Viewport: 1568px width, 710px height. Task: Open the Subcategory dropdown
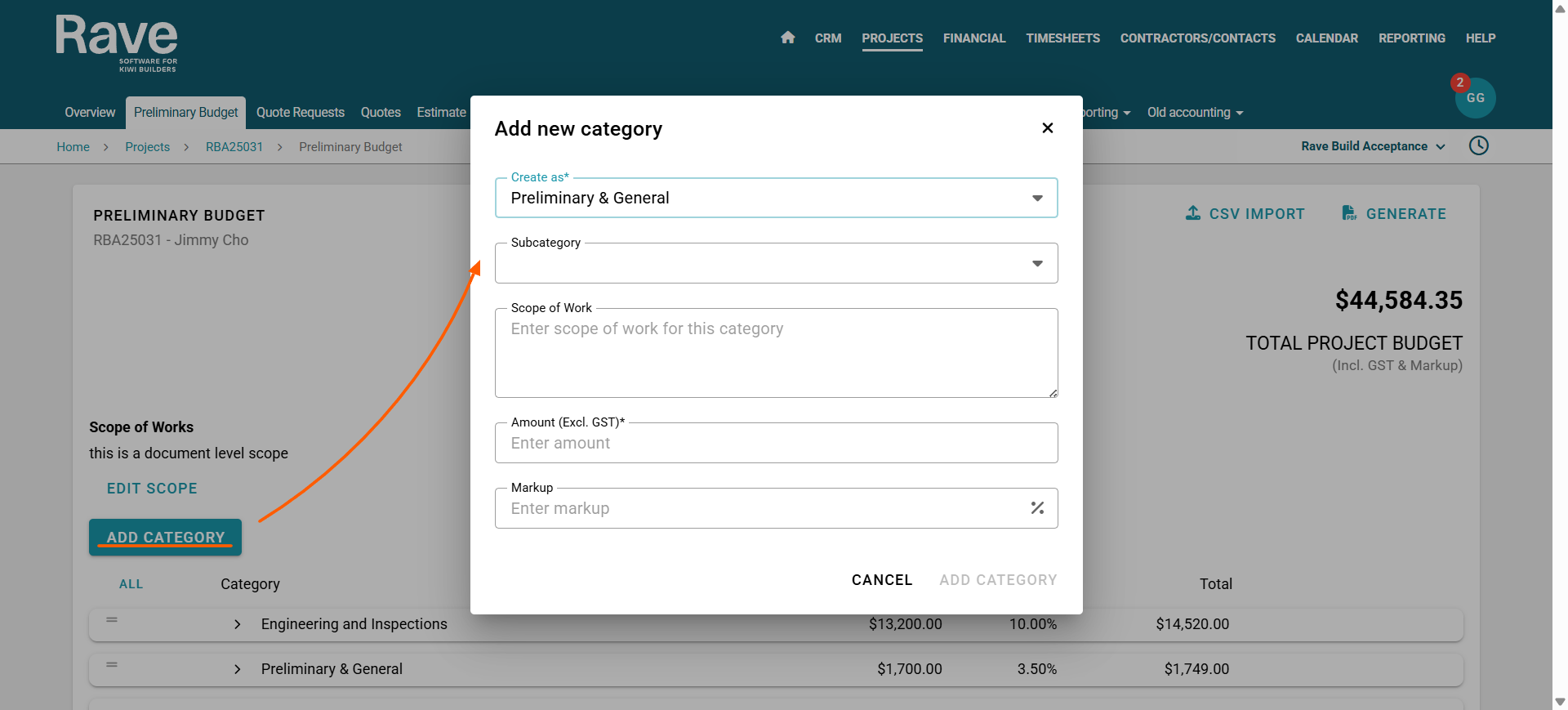(x=776, y=264)
